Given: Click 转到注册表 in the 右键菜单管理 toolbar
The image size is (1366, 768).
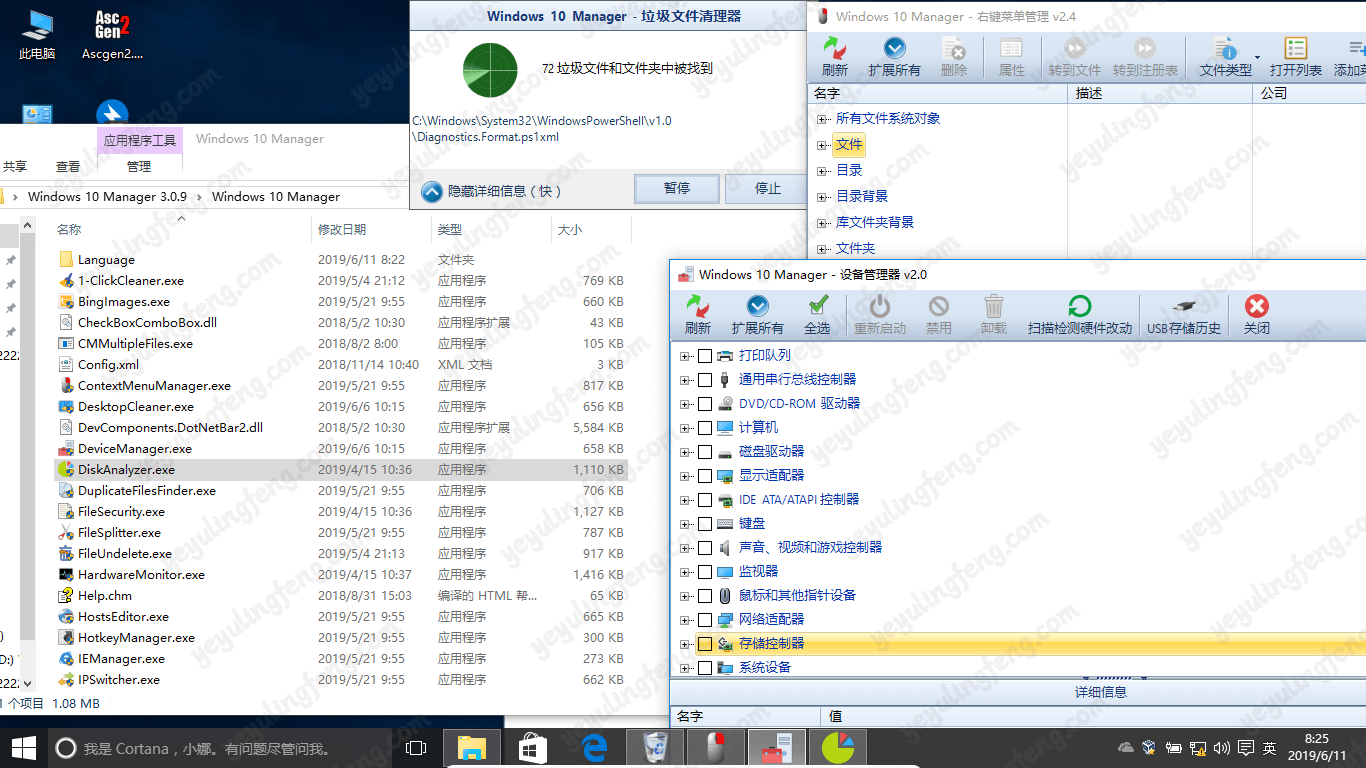Looking at the screenshot, I should pyautogui.click(x=1145, y=58).
